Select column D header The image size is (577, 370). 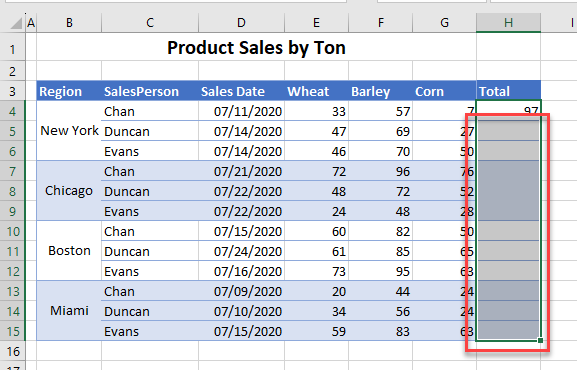pos(241,23)
